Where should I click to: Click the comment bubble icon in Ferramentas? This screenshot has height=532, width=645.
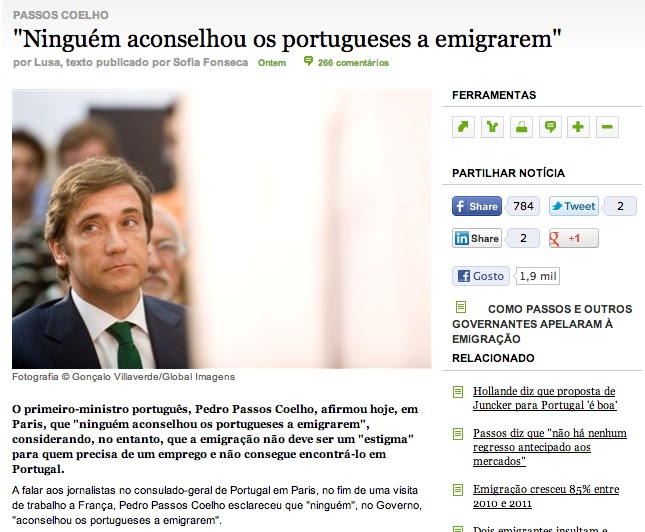(550, 127)
